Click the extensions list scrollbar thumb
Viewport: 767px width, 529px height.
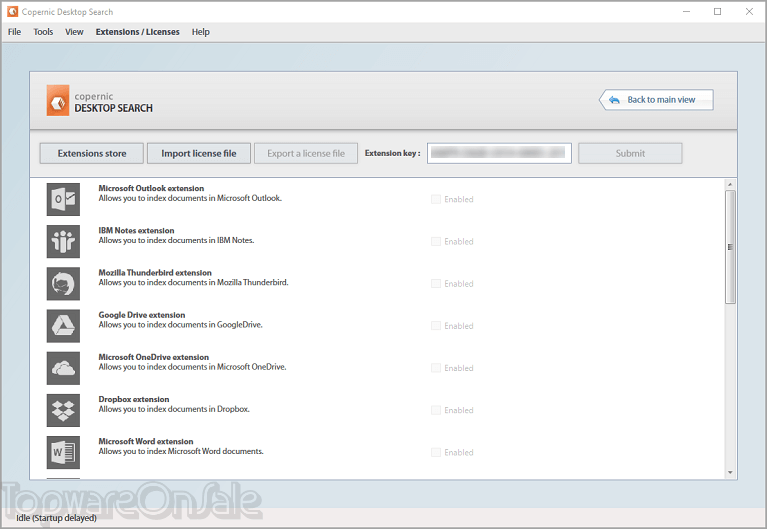pos(730,247)
